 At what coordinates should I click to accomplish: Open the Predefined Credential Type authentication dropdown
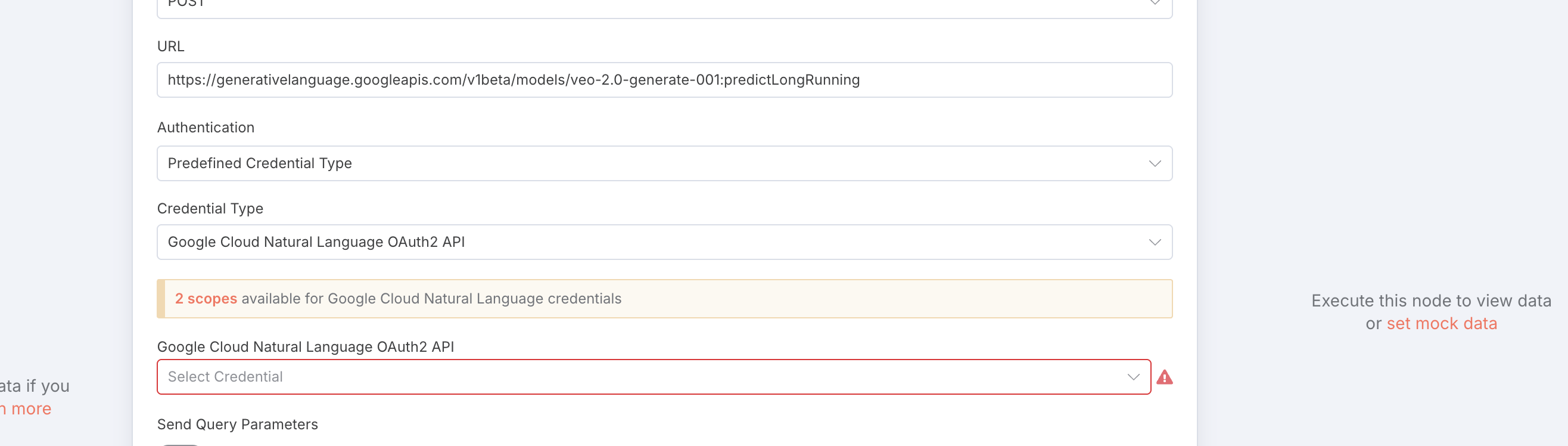664,163
